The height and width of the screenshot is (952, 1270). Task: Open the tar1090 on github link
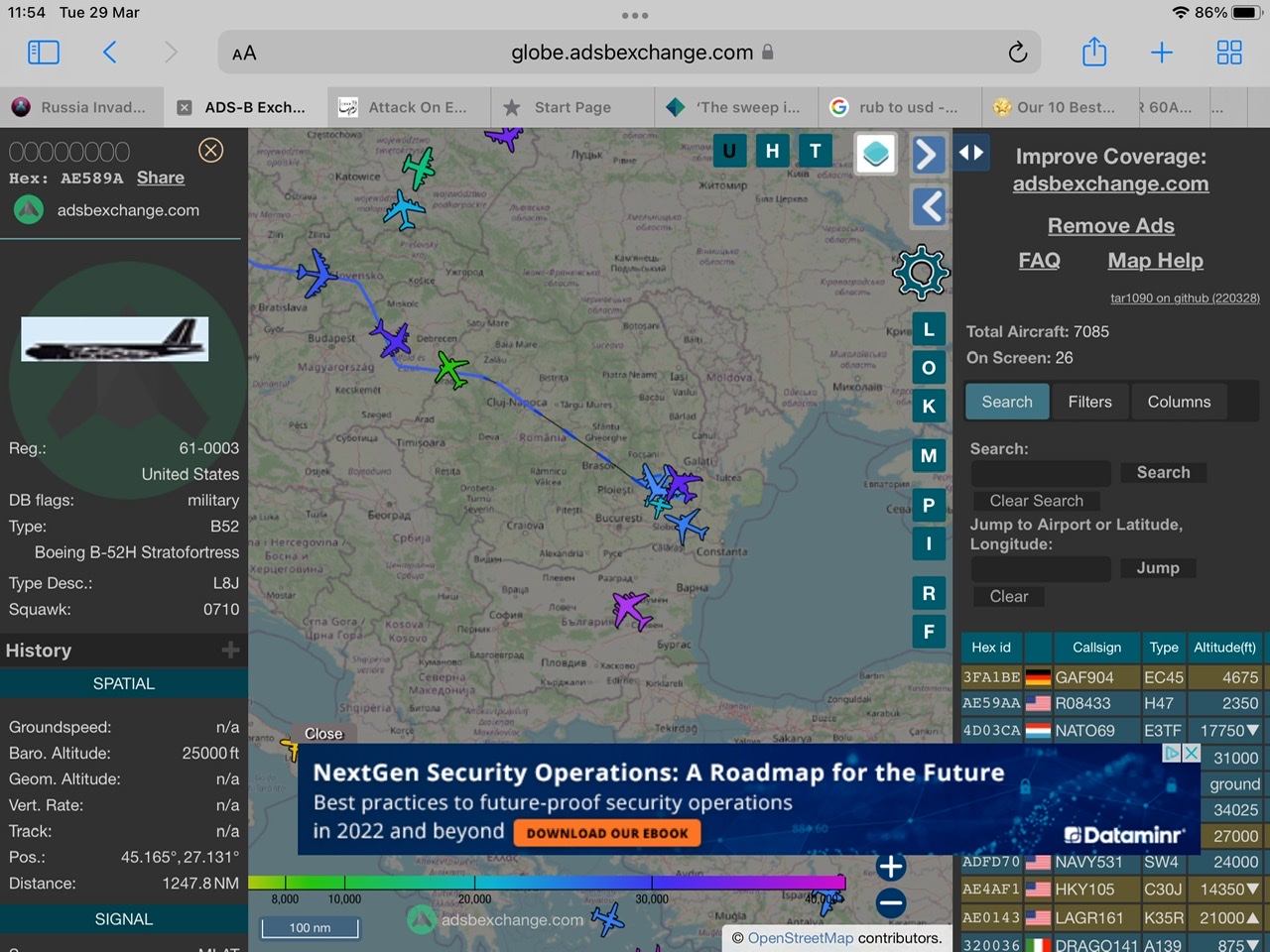pos(1185,297)
